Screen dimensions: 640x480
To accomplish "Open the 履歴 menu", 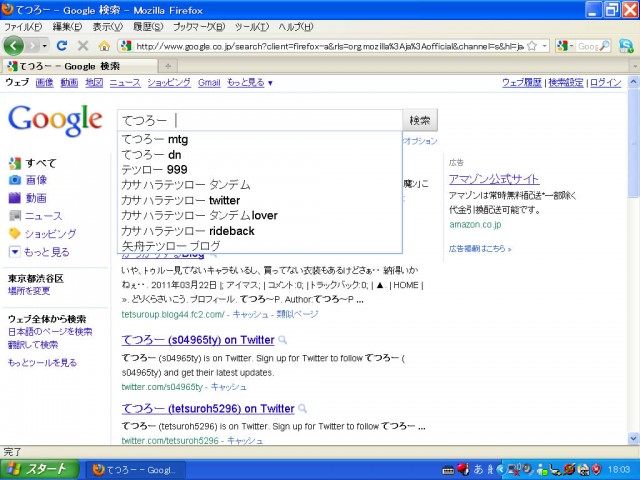I will pos(148,27).
